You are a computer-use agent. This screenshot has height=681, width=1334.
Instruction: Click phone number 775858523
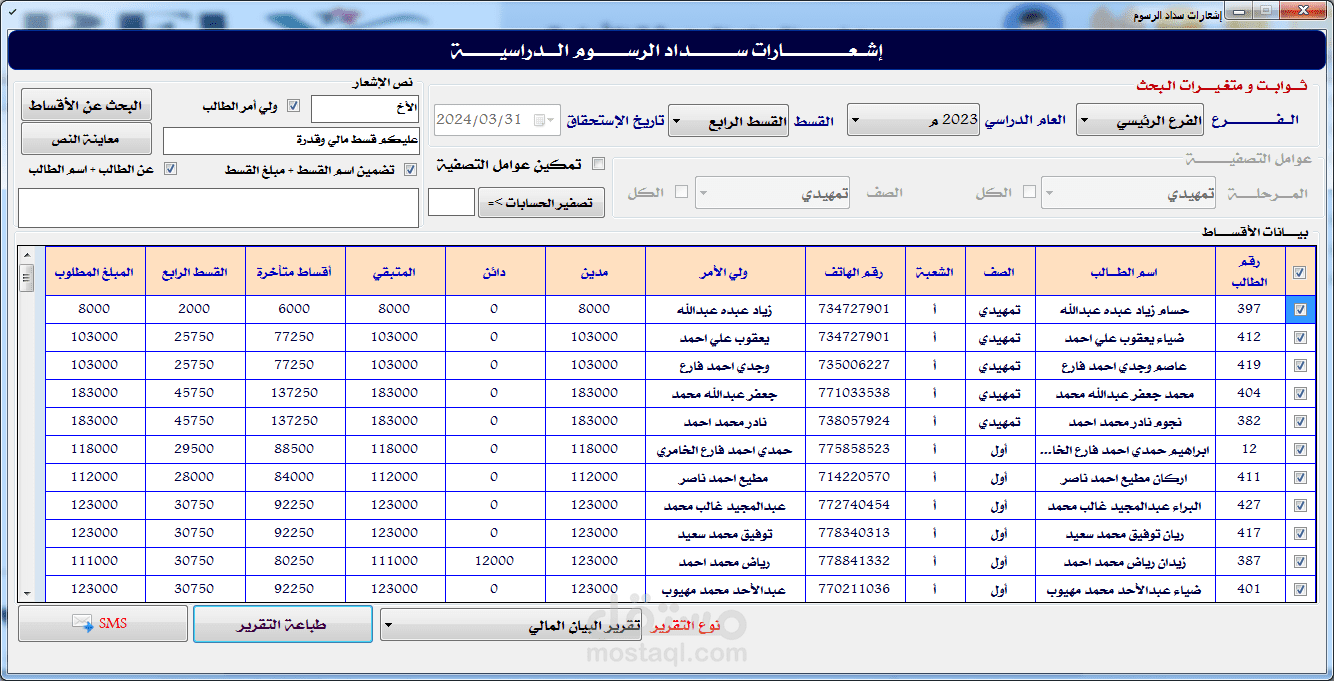coord(855,449)
